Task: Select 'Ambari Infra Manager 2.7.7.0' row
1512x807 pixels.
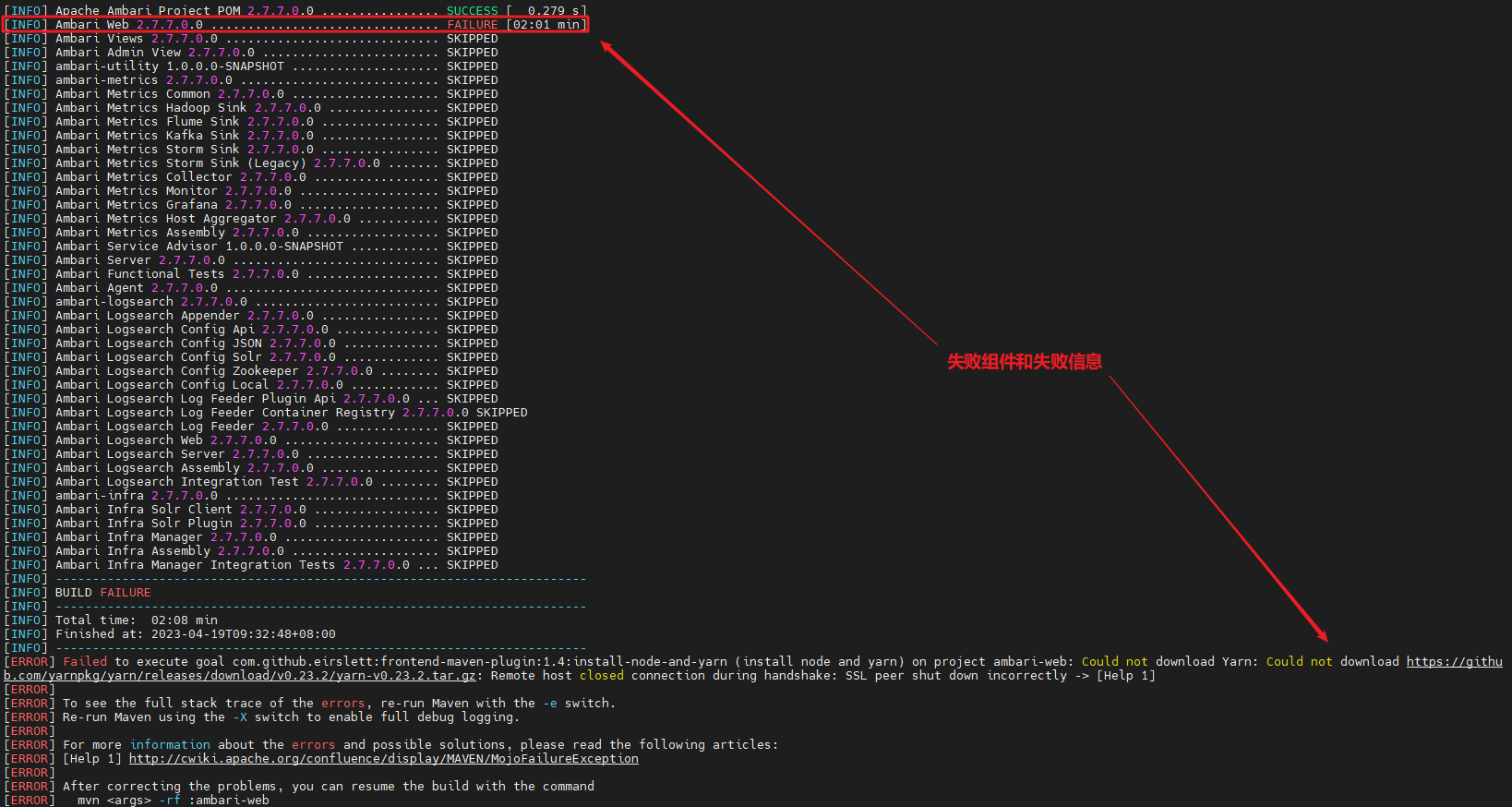Action: 251,537
